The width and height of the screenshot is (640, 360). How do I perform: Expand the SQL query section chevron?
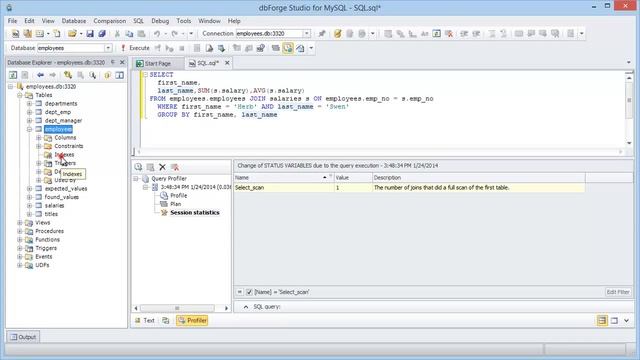[x=246, y=307]
